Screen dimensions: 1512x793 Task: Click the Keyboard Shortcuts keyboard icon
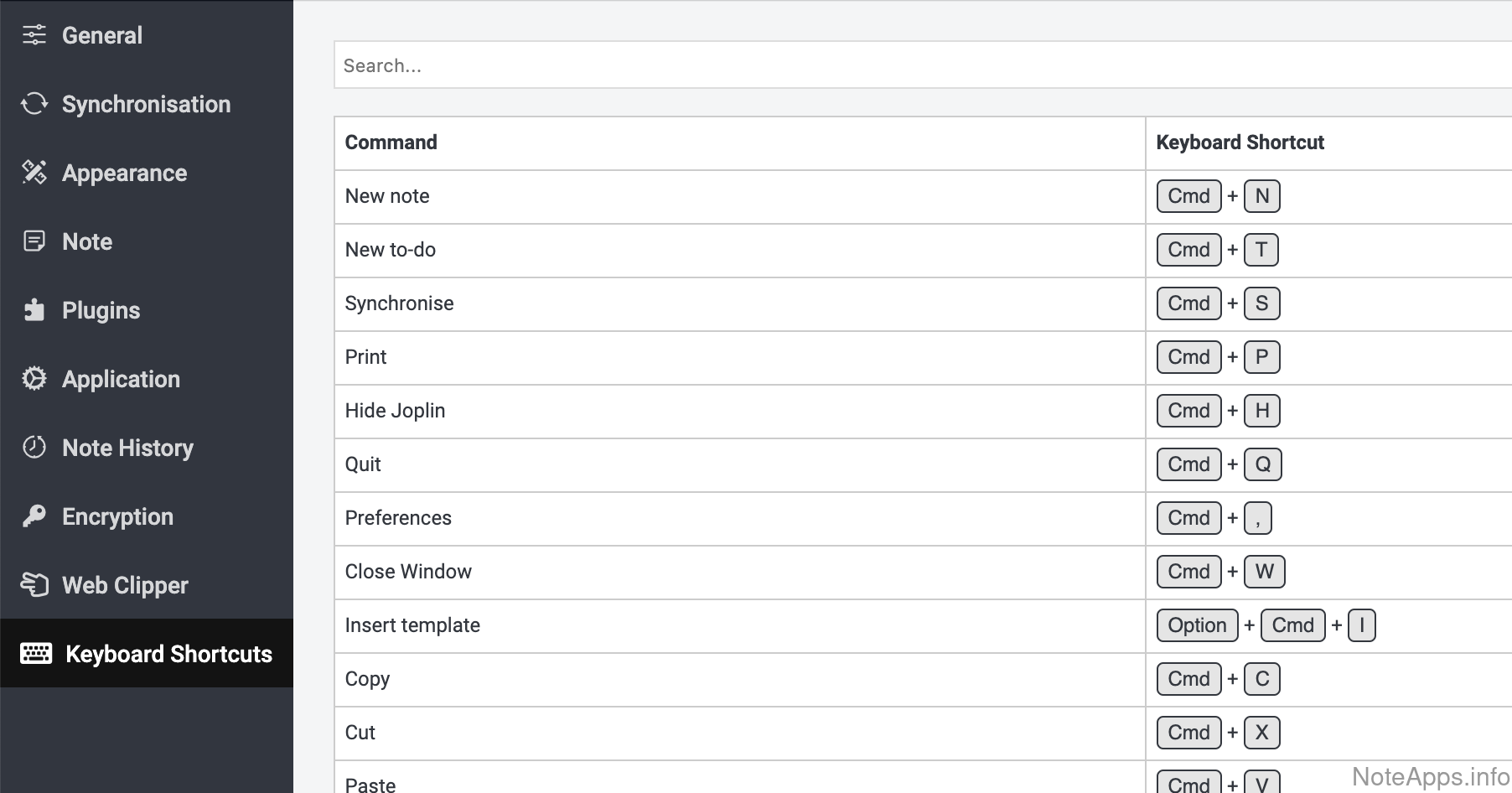[x=36, y=654]
